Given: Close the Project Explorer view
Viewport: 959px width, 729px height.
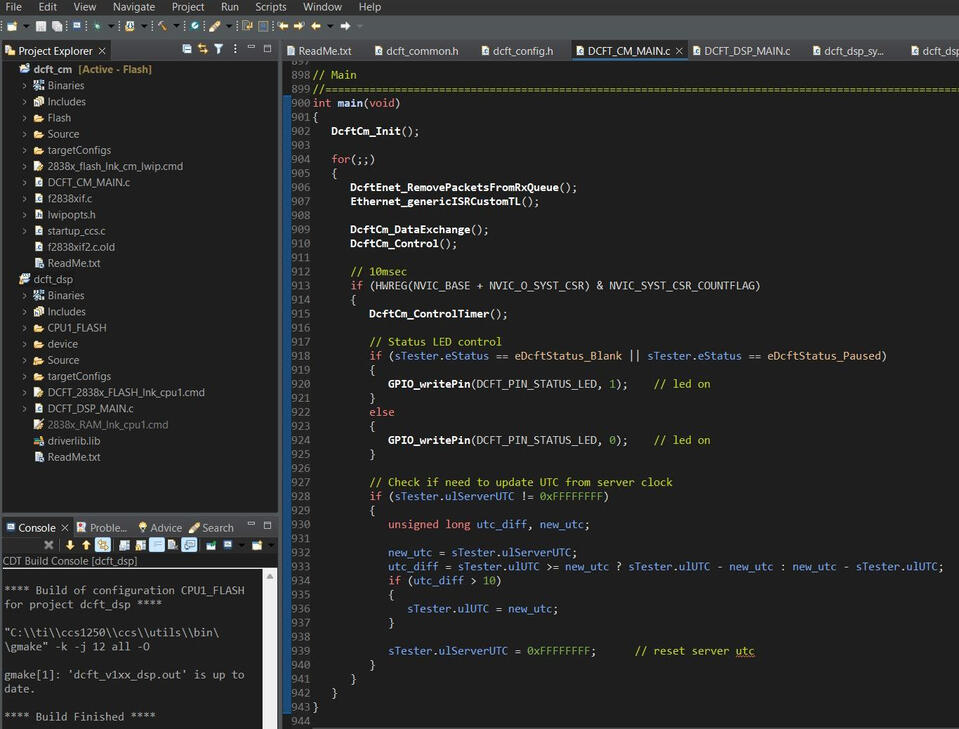Looking at the screenshot, I should click(x=102, y=51).
